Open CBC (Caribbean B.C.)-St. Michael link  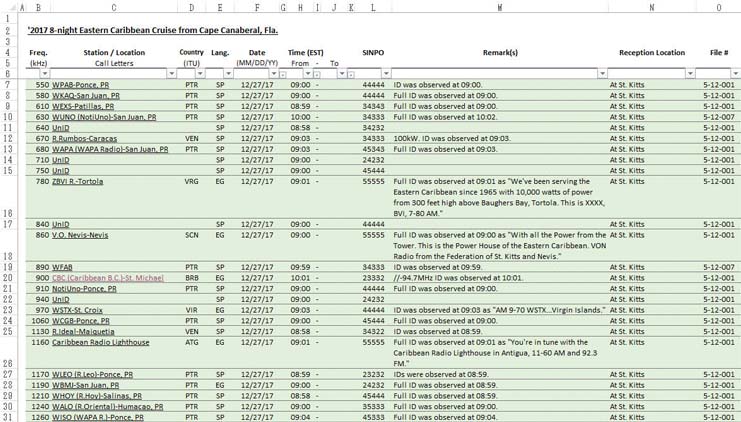click(x=108, y=278)
